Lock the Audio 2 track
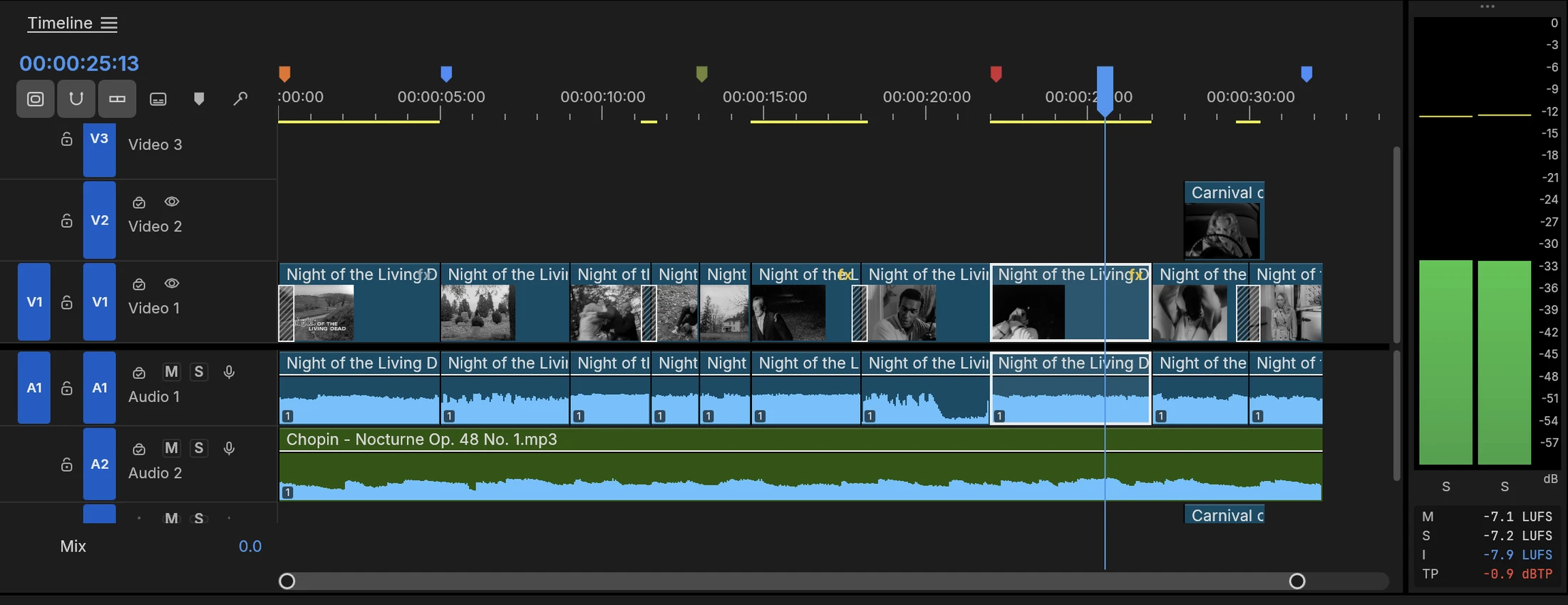The height and width of the screenshot is (605, 1568). point(66,465)
